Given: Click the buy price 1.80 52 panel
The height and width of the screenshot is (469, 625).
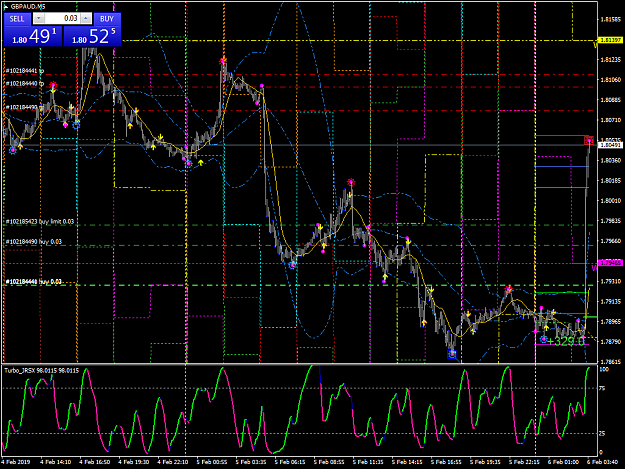Looking at the screenshot, I should tap(92, 36).
